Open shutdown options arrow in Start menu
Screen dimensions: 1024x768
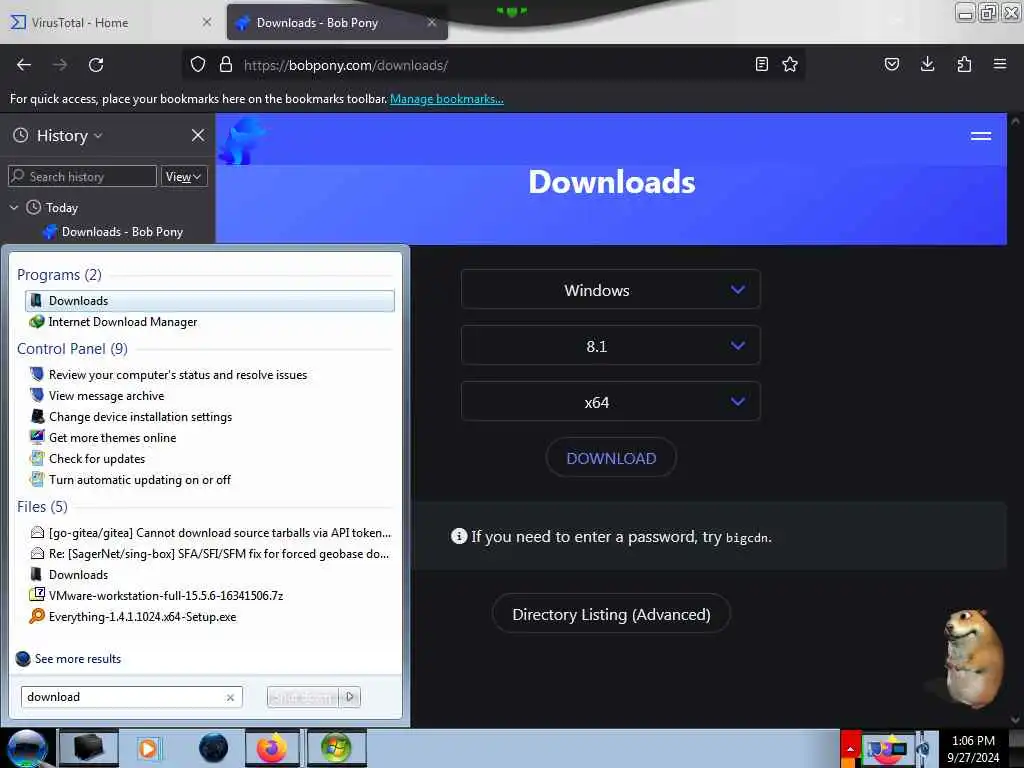point(350,697)
